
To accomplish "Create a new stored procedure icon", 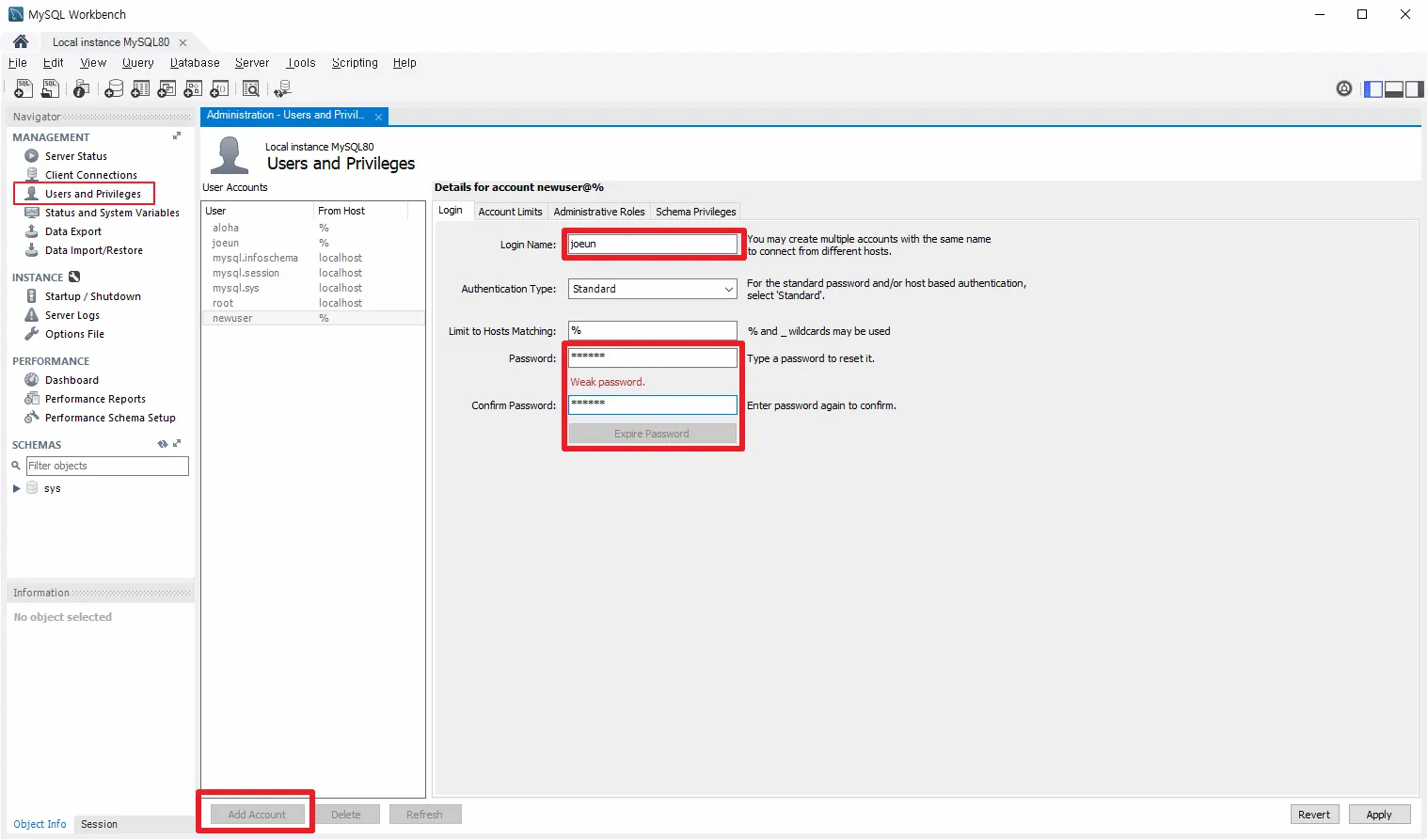I will (x=193, y=88).
